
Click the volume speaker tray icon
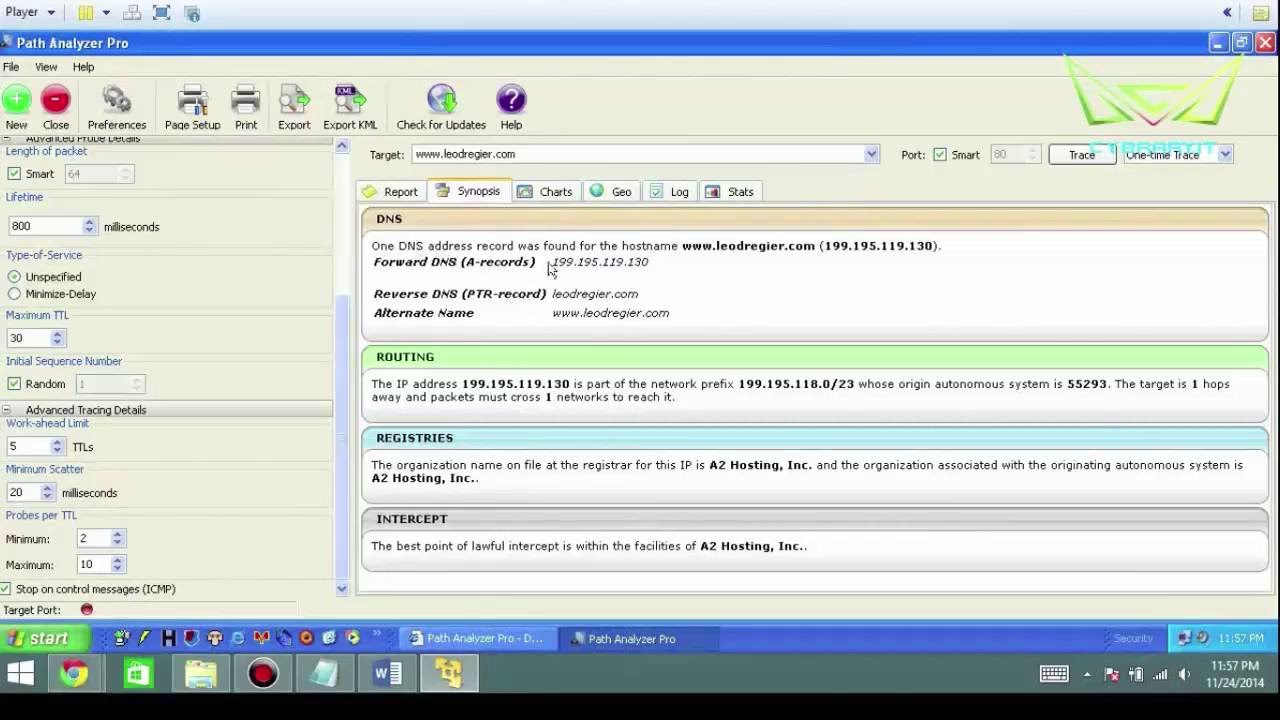[1184, 675]
